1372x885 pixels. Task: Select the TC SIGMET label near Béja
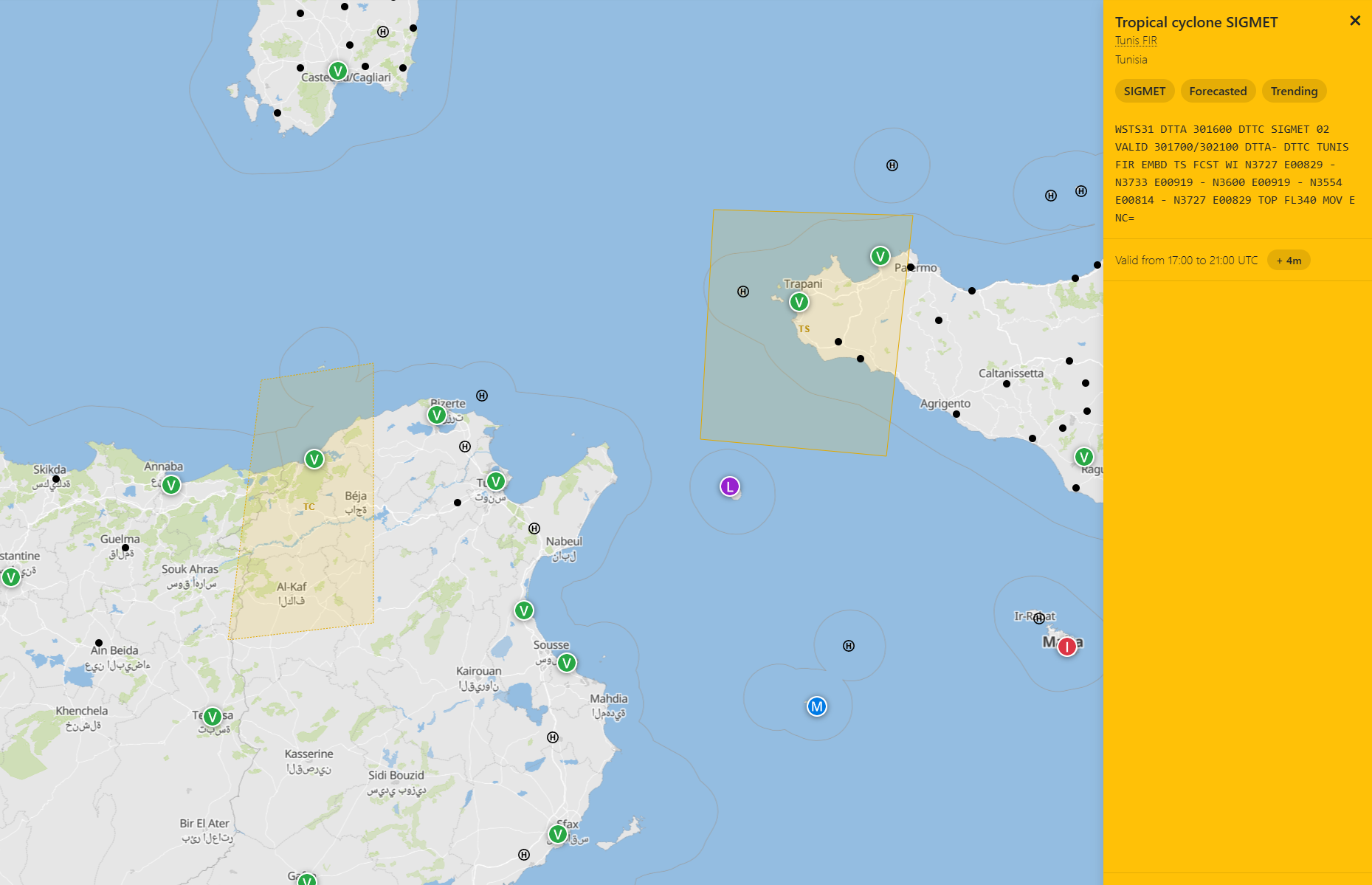click(309, 507)
